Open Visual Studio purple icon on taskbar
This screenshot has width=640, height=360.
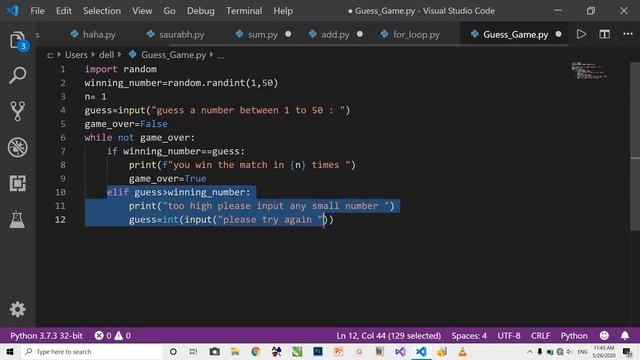(x=400, y=351)
